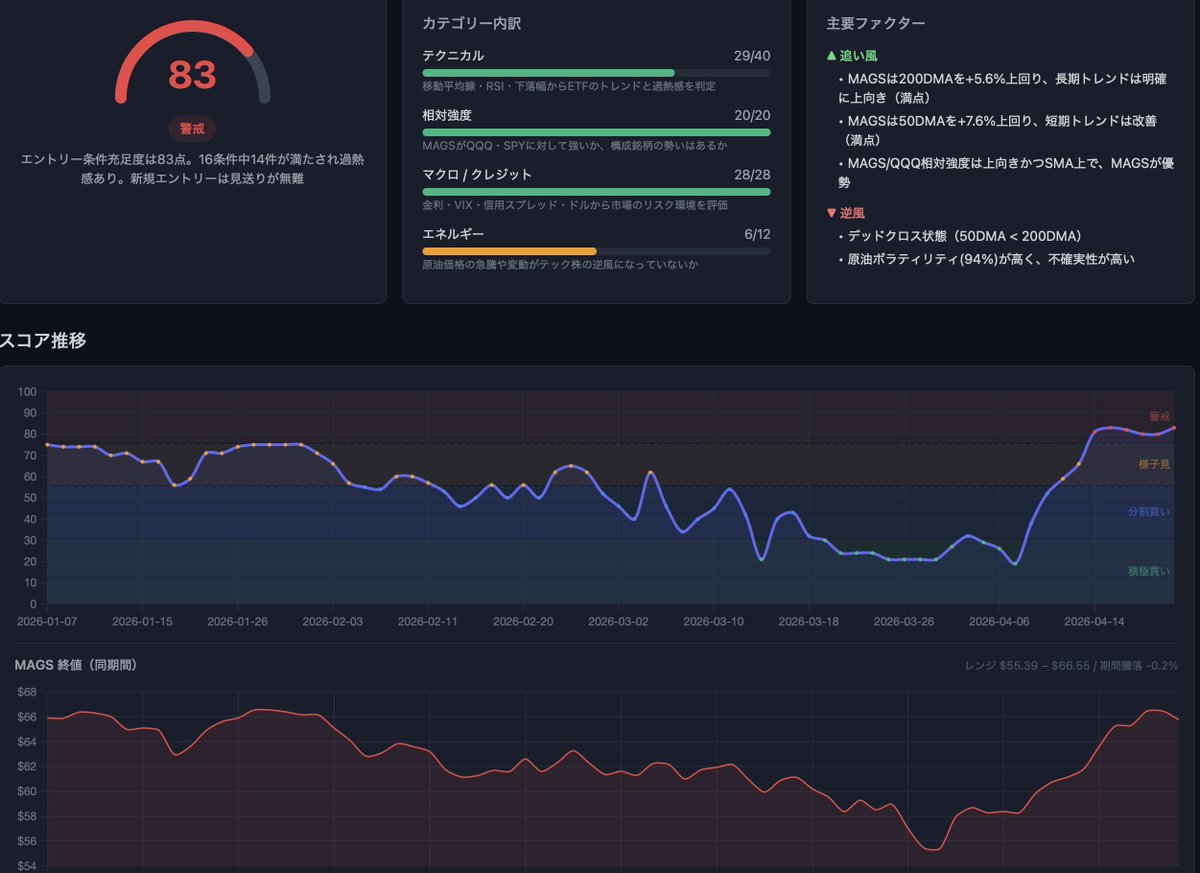Click the red triangle icon beside 逆風
1200x873 pixels.
click(831, 212)
